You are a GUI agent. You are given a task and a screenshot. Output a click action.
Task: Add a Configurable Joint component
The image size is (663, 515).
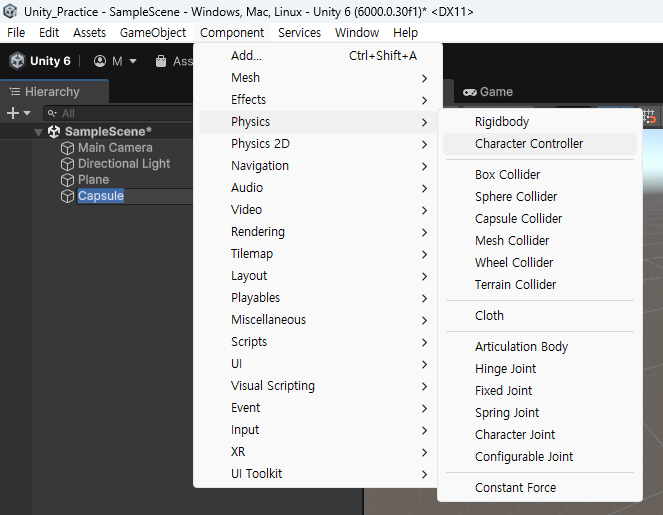click(540, 457)
